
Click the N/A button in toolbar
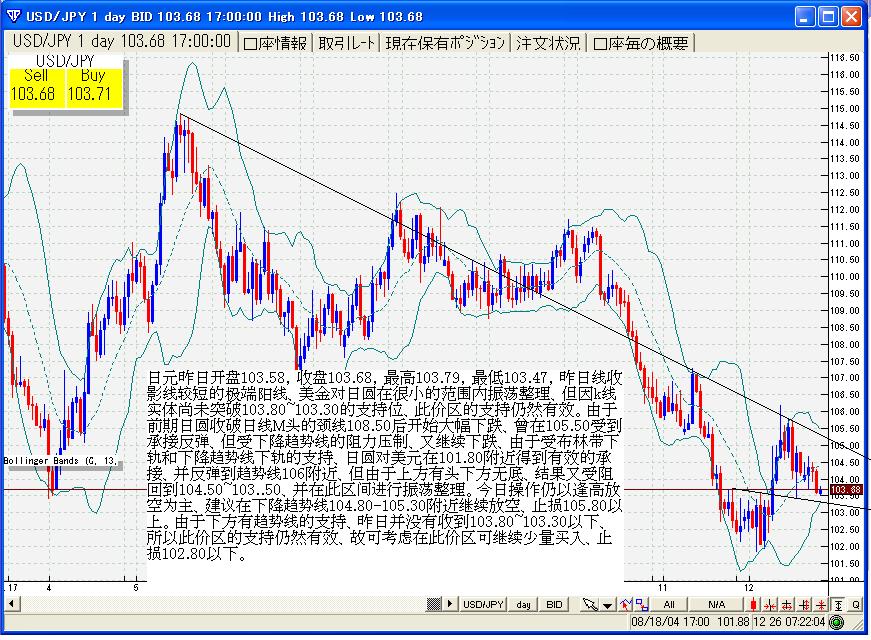[x=716, y=604]
